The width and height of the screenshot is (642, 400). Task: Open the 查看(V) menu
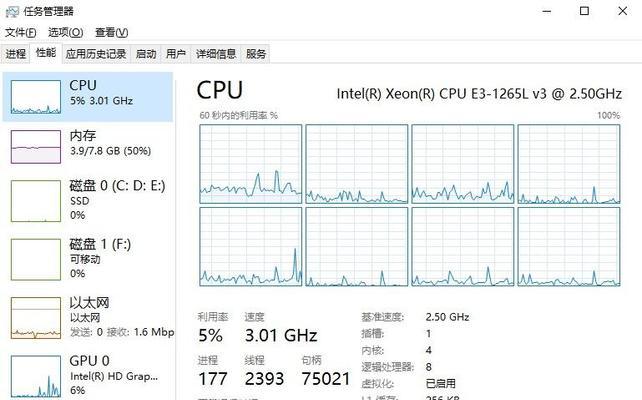111,32
